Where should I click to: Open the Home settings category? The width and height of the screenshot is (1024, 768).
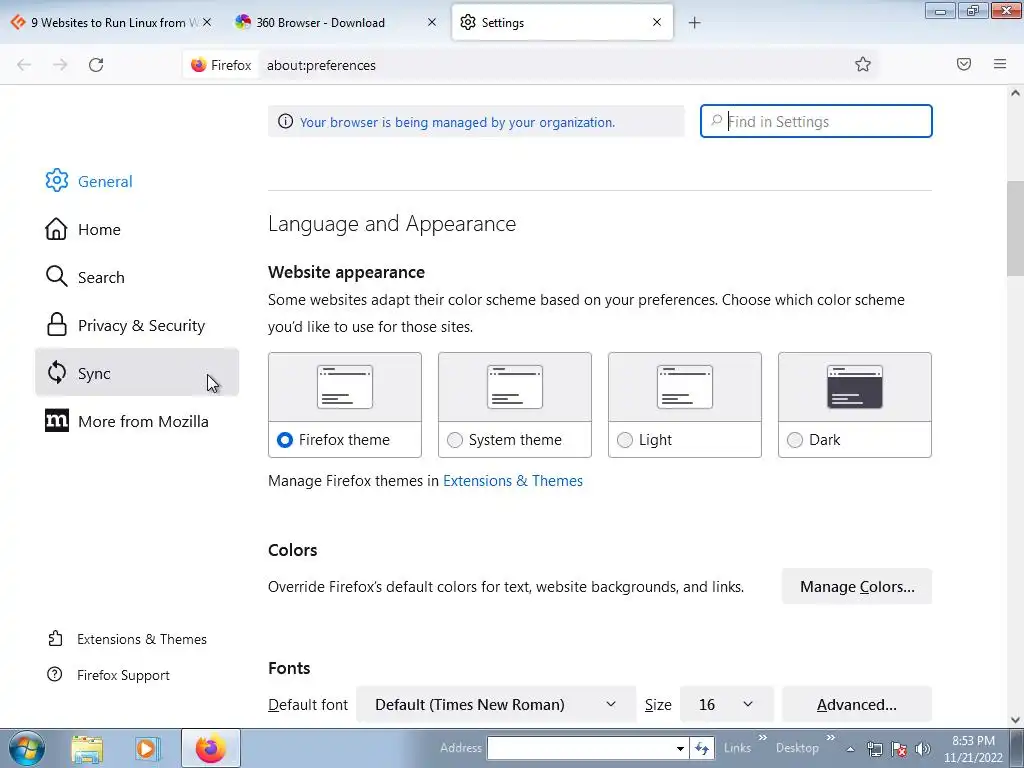(x=136, y=229)
